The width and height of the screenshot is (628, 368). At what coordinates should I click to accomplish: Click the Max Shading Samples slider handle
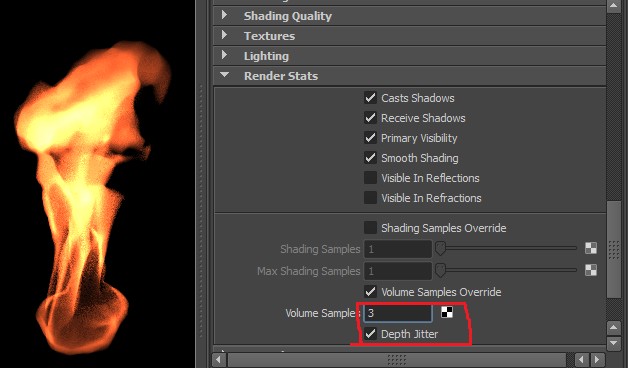click(x=440, y=270)
